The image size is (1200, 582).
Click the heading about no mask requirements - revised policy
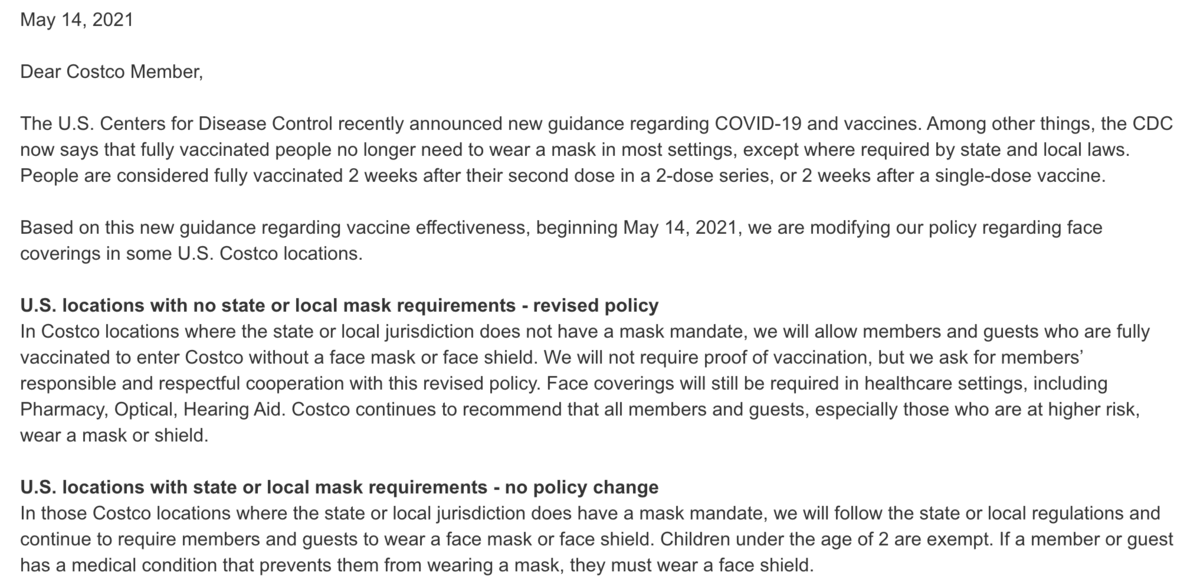point(339,304)
